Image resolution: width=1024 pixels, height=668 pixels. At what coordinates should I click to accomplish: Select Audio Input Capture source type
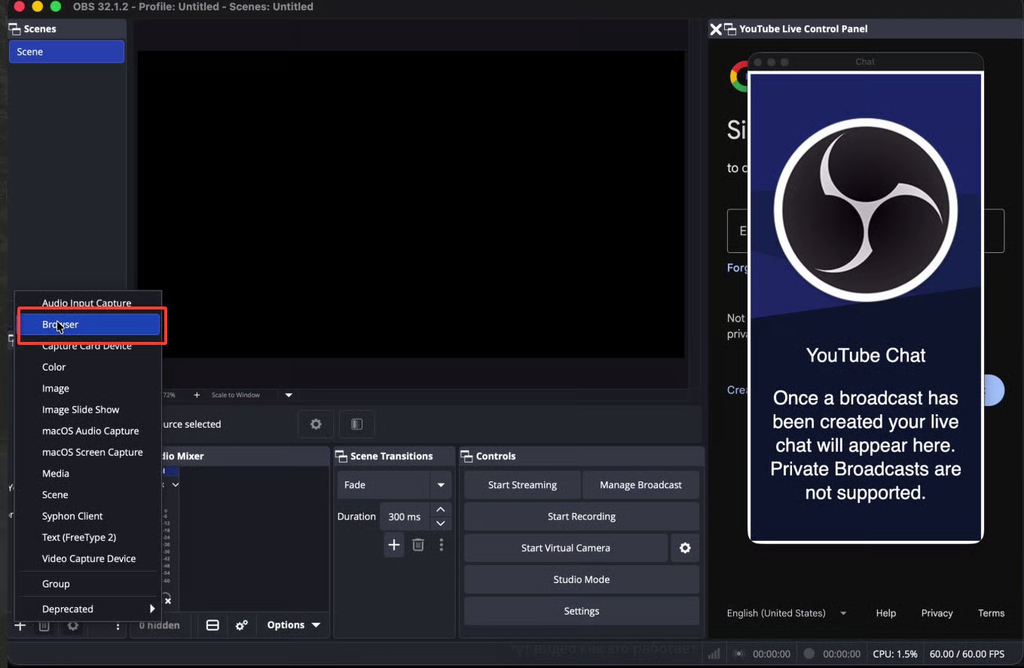[x=88, y=302]
